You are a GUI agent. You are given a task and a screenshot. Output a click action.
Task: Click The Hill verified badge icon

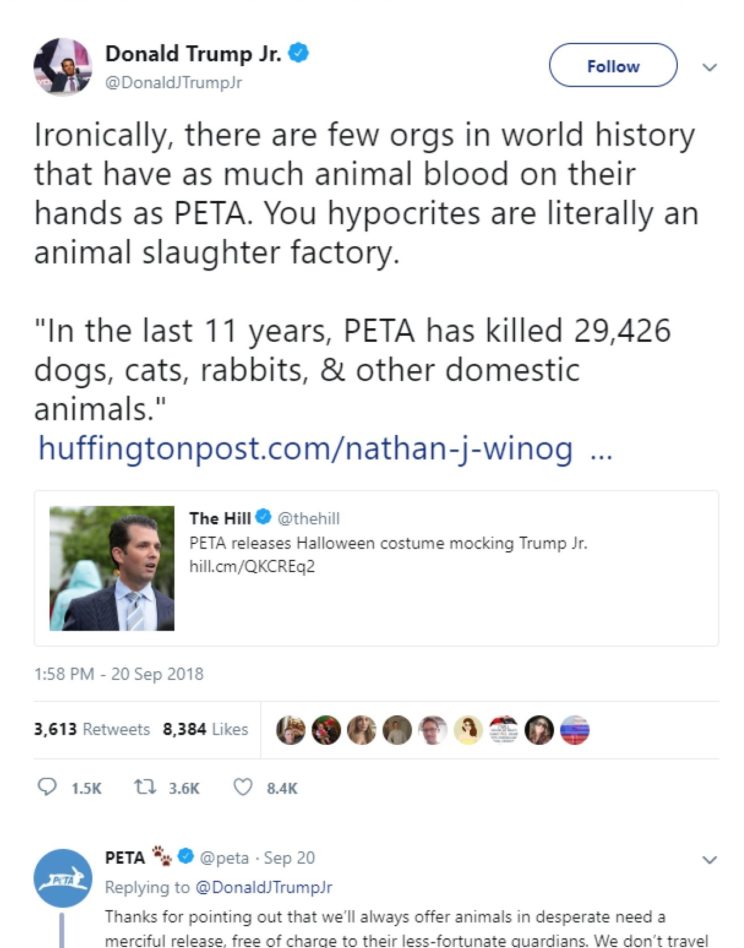click(263, 517)
